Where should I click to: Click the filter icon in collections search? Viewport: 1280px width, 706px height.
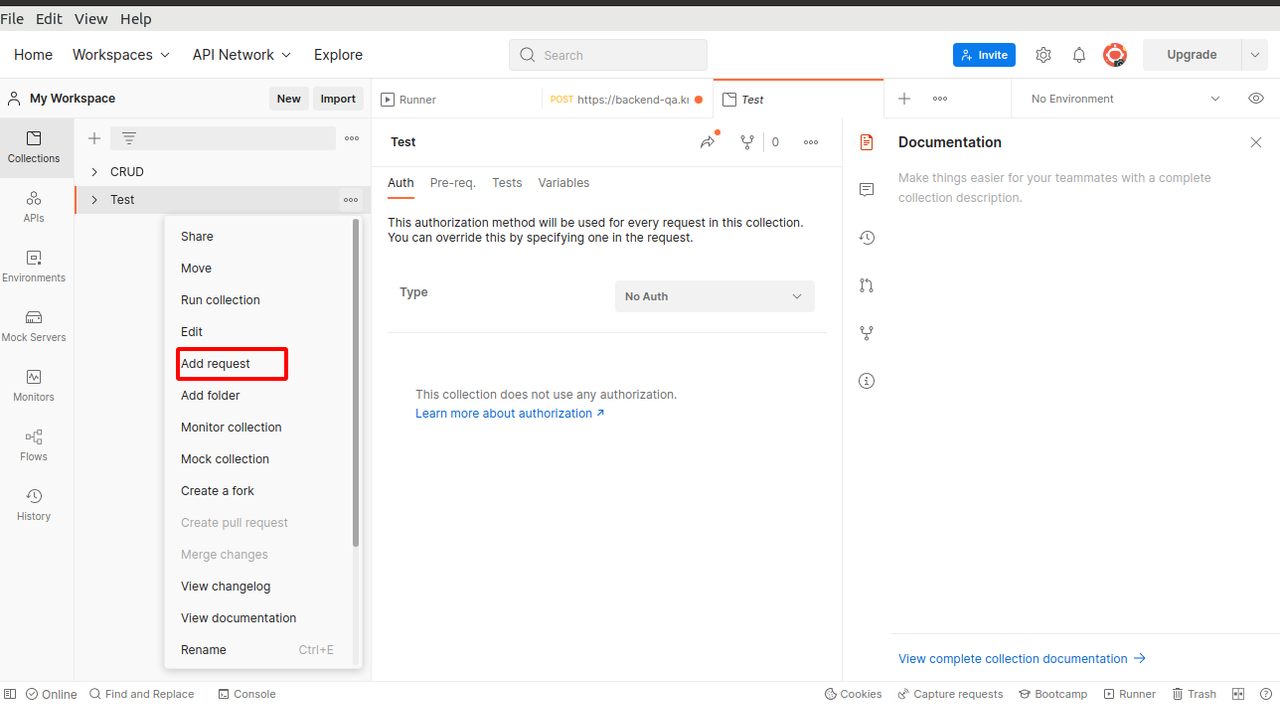coord(129,138)
